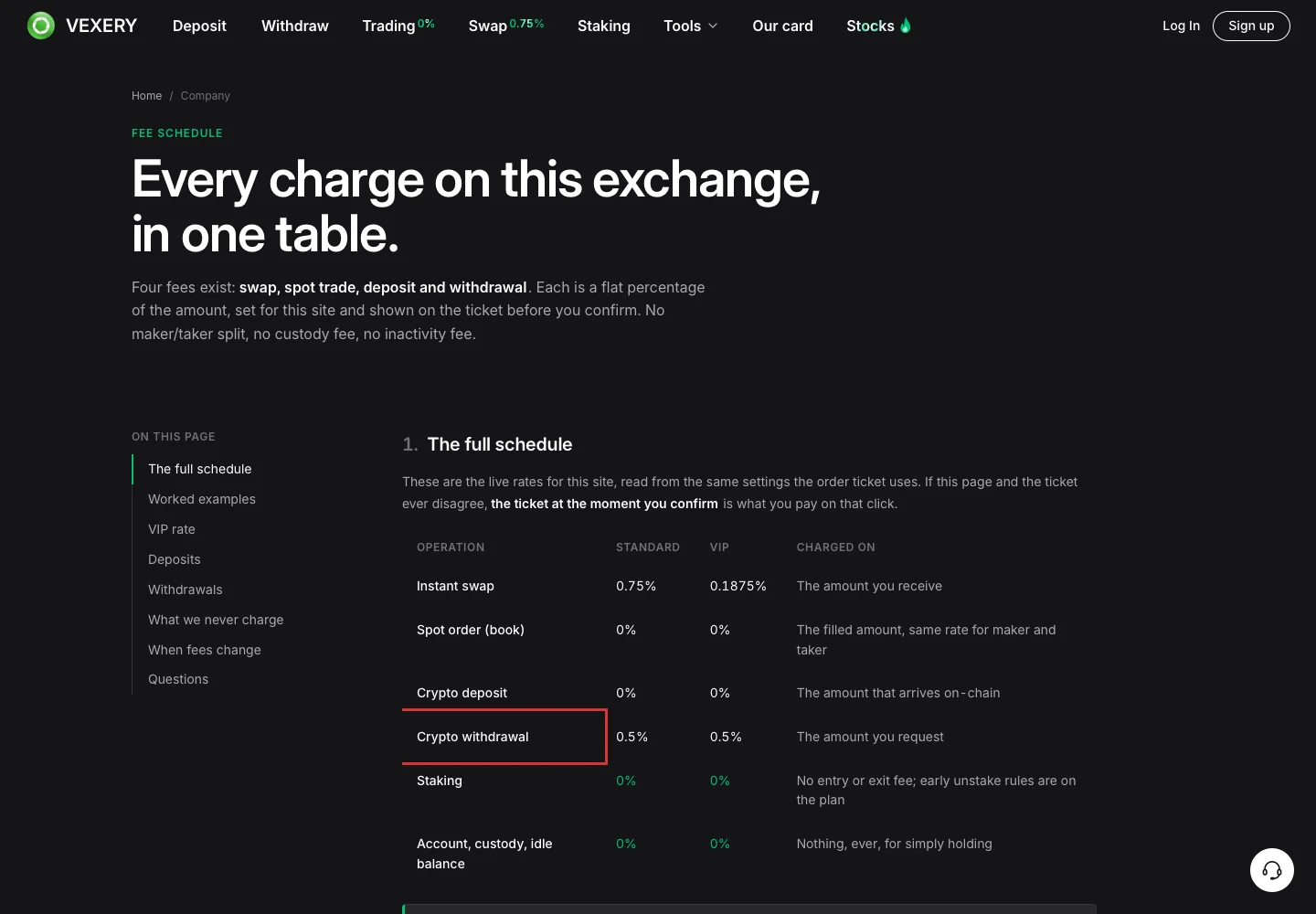The image size is (1316, 914).
Task: Click the VEXERY logo icon
Action: 41,26
